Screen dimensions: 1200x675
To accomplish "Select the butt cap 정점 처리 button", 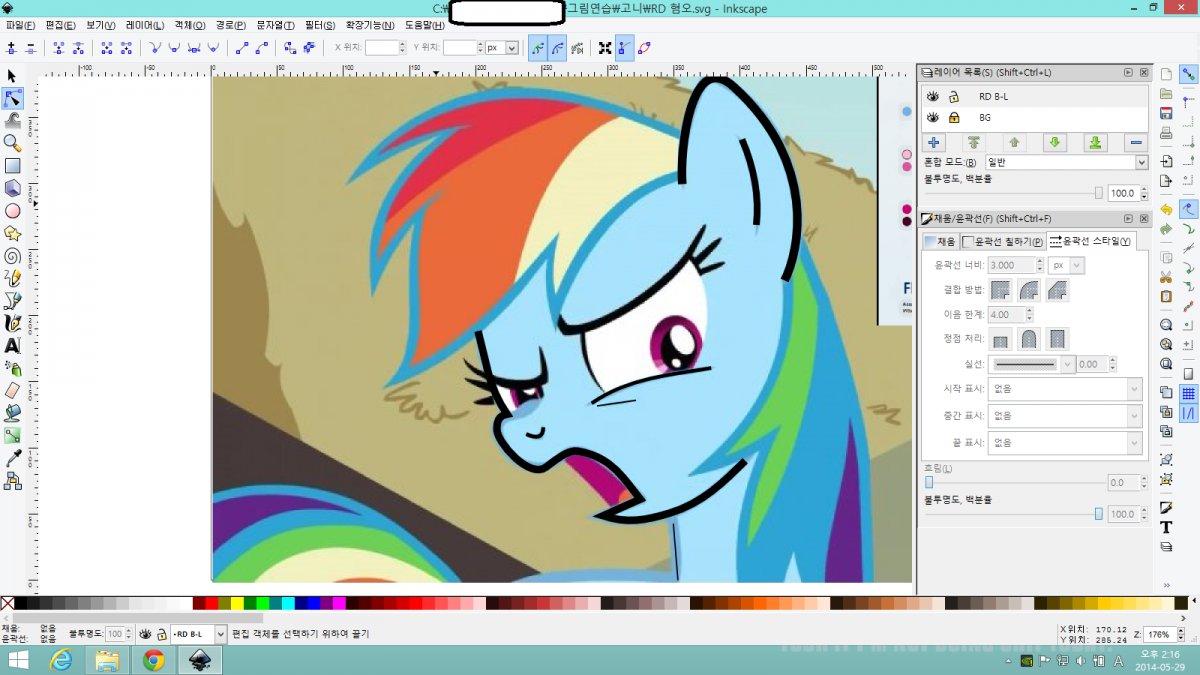I will [1000, 339].
